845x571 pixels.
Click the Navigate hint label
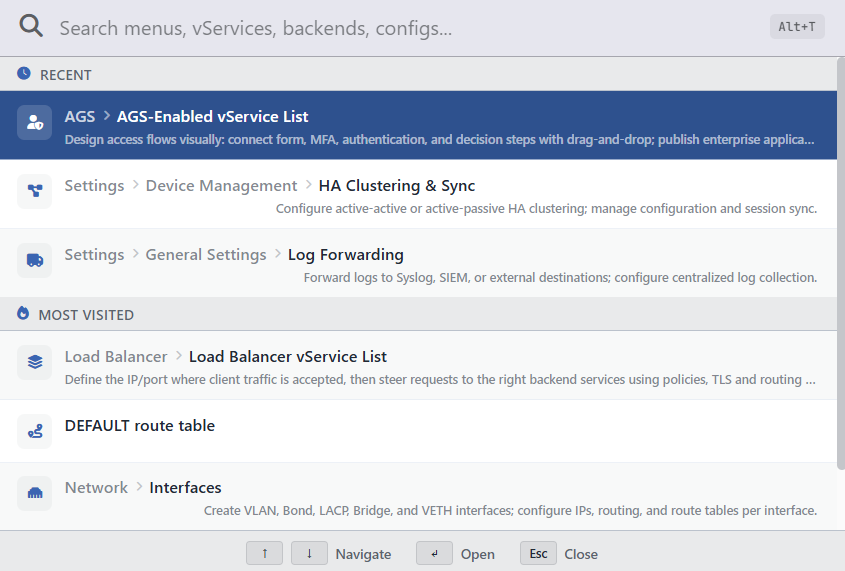tap(363, 554)
